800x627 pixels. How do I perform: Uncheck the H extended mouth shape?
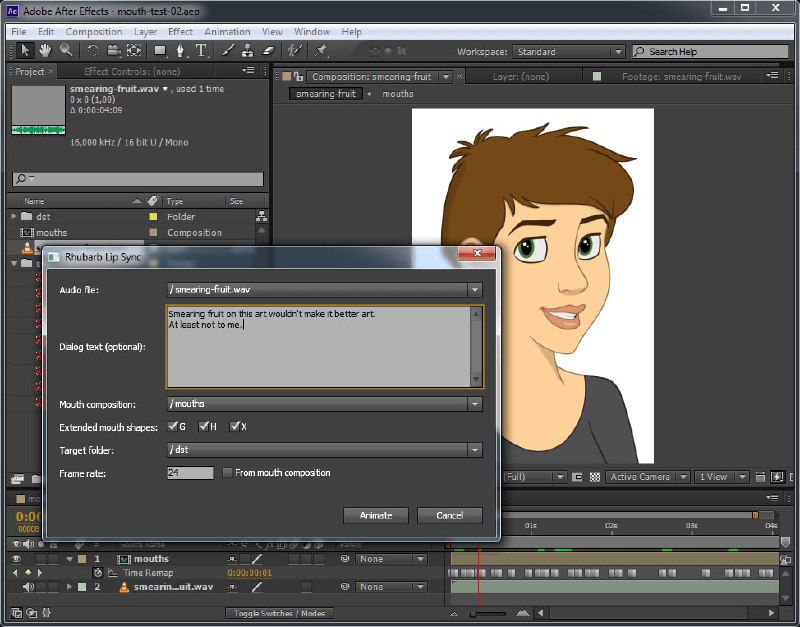click(204, 427)
